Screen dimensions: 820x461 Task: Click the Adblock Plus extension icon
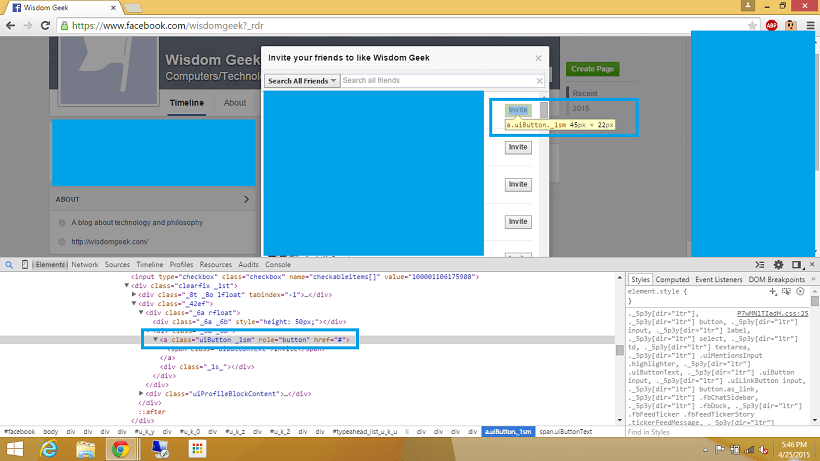(x=771, y=26)
